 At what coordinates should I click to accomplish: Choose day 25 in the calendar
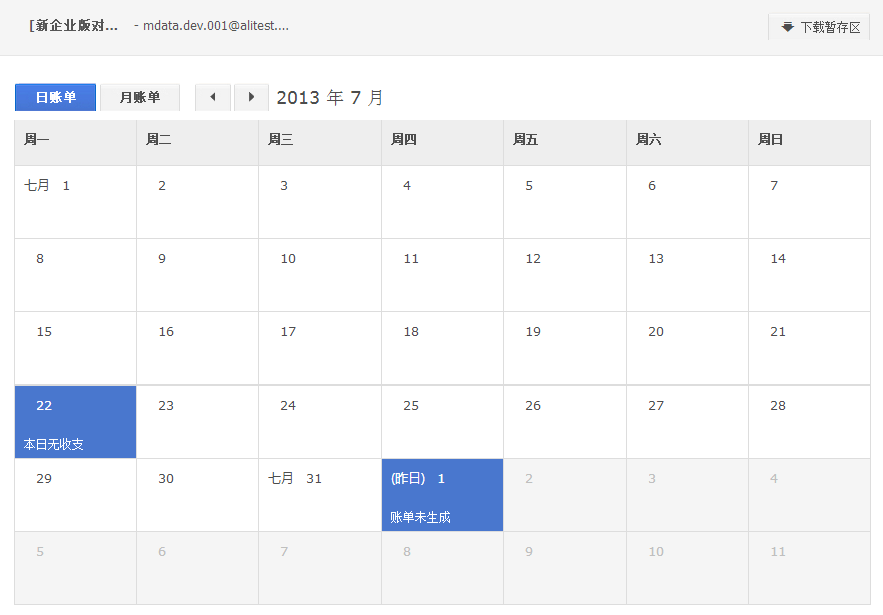pos(443,422)
